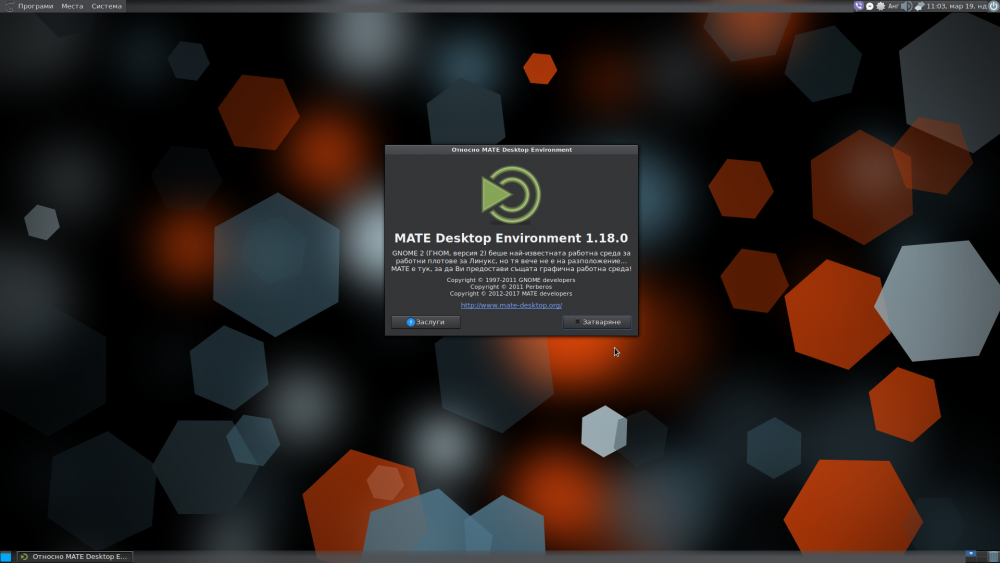Open the volume control speaker icon
1000x563 pixels.
[x=907, y=6]
